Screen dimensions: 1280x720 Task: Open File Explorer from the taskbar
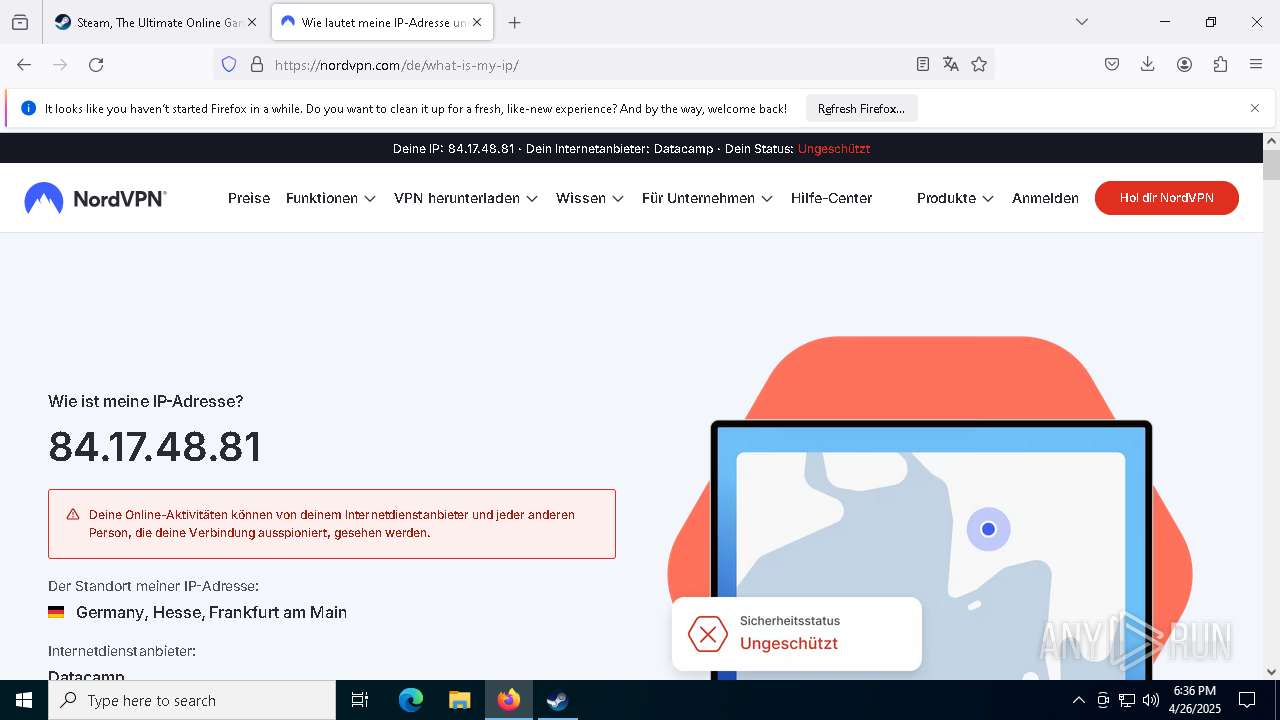[x=459, y=700]
